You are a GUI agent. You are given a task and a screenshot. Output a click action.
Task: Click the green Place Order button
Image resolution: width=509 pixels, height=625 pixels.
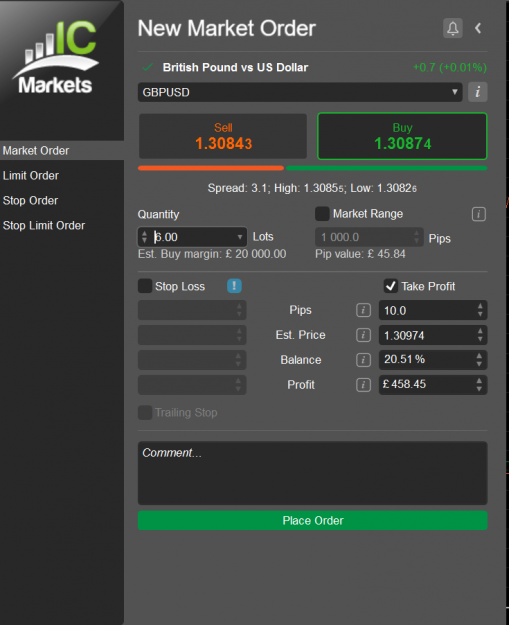(312, 521)
